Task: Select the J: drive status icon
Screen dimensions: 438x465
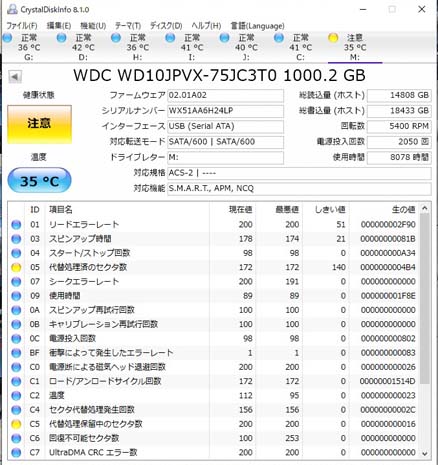Action: click(x=224, y=38)
